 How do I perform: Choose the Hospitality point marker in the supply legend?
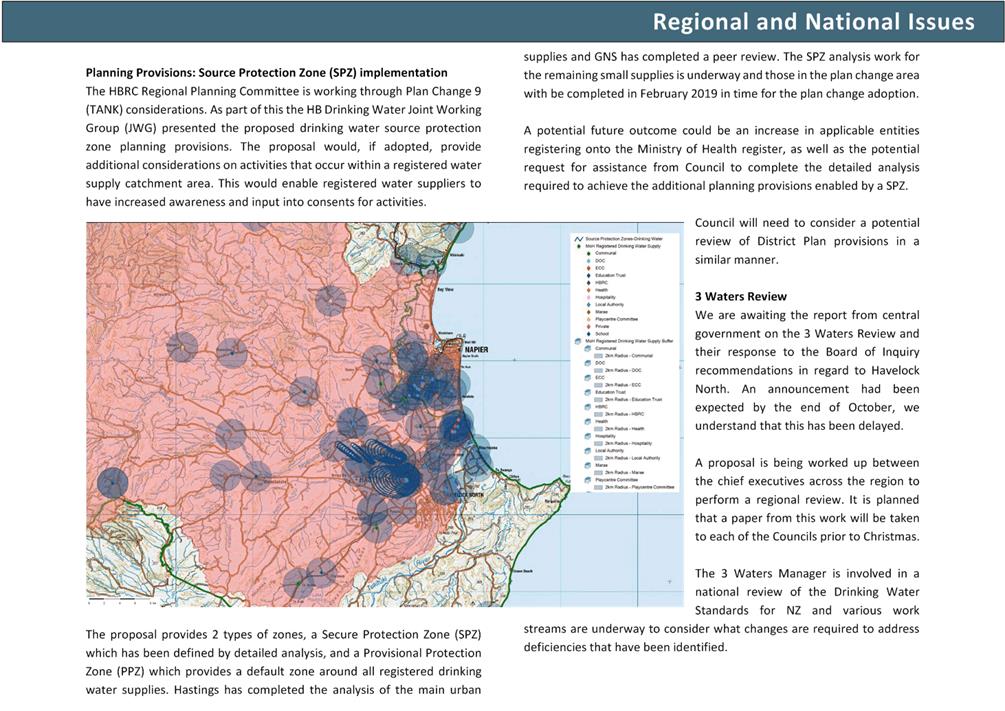[588, 297]
